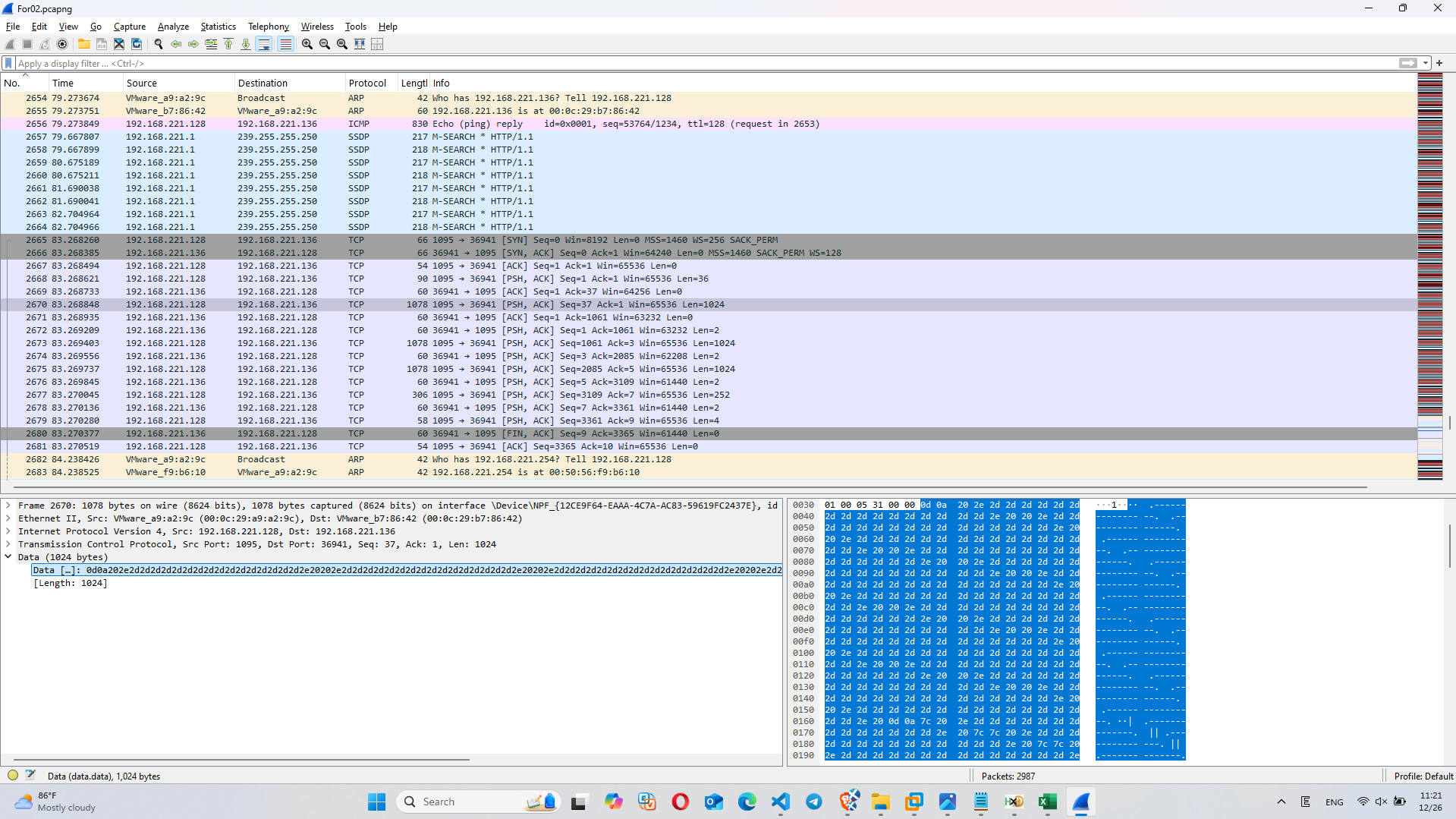Toggle packet list colorization

tap(286, 43)
